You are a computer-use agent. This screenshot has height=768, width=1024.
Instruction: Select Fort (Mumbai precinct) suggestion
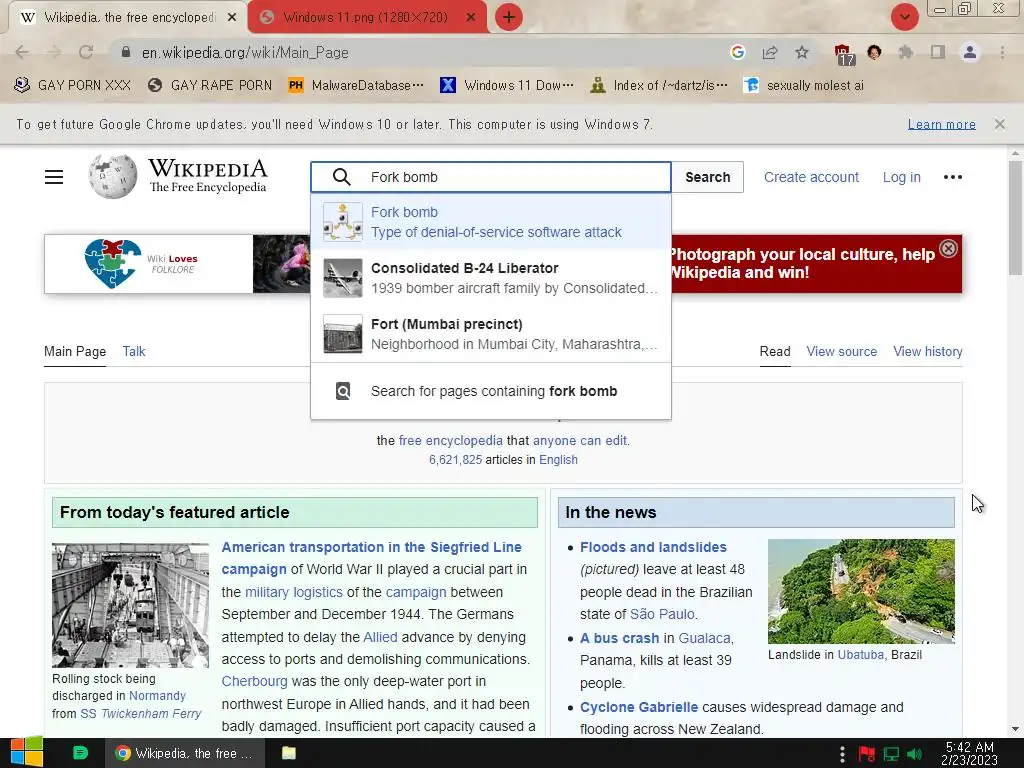490,334
